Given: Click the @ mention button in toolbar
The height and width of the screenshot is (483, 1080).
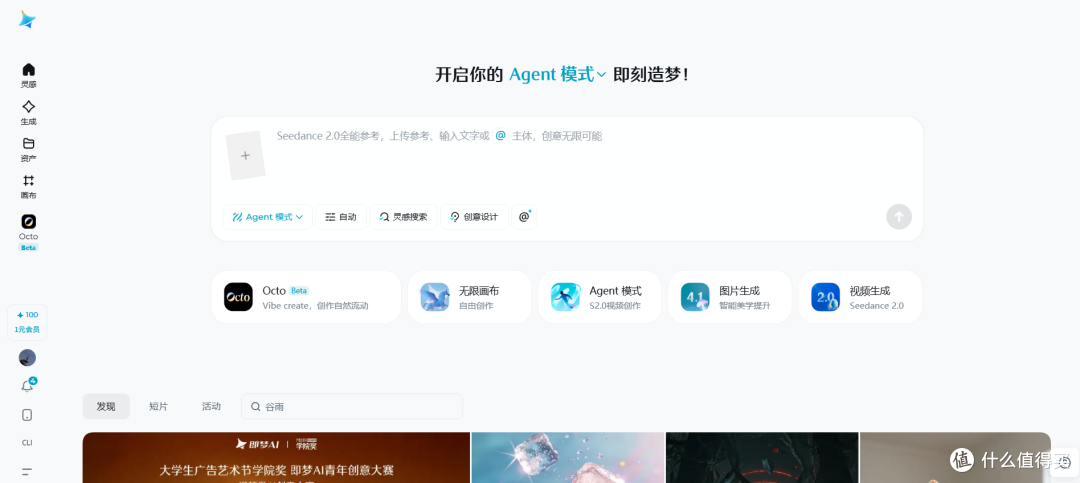Looking at the screenshot, I should pyautogui.click(x=524, y=217).
